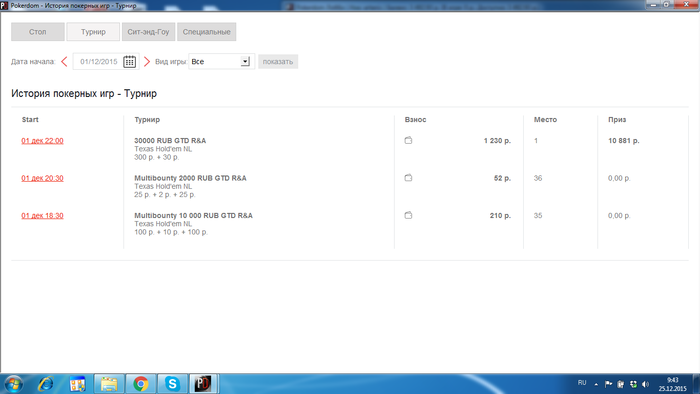Open the Сит-энд-Гоу tab

coord(148,32)
